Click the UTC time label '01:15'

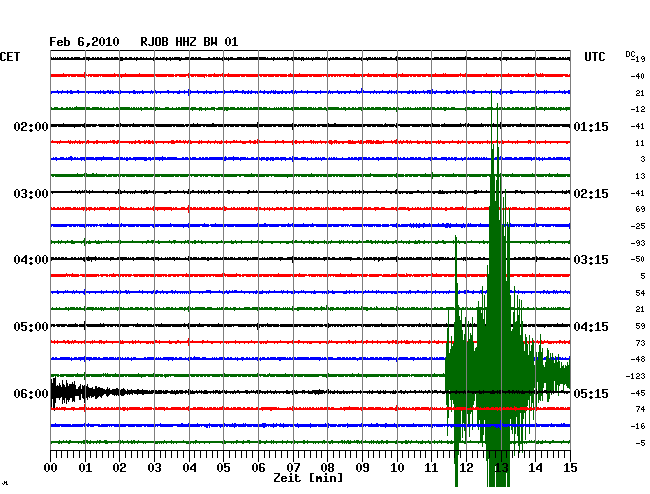coord(591,126)
